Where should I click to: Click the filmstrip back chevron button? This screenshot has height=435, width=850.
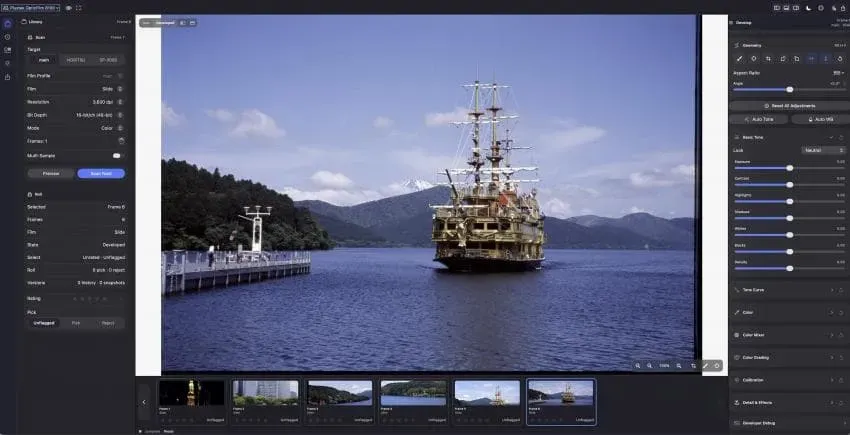[x=144, y=402]
